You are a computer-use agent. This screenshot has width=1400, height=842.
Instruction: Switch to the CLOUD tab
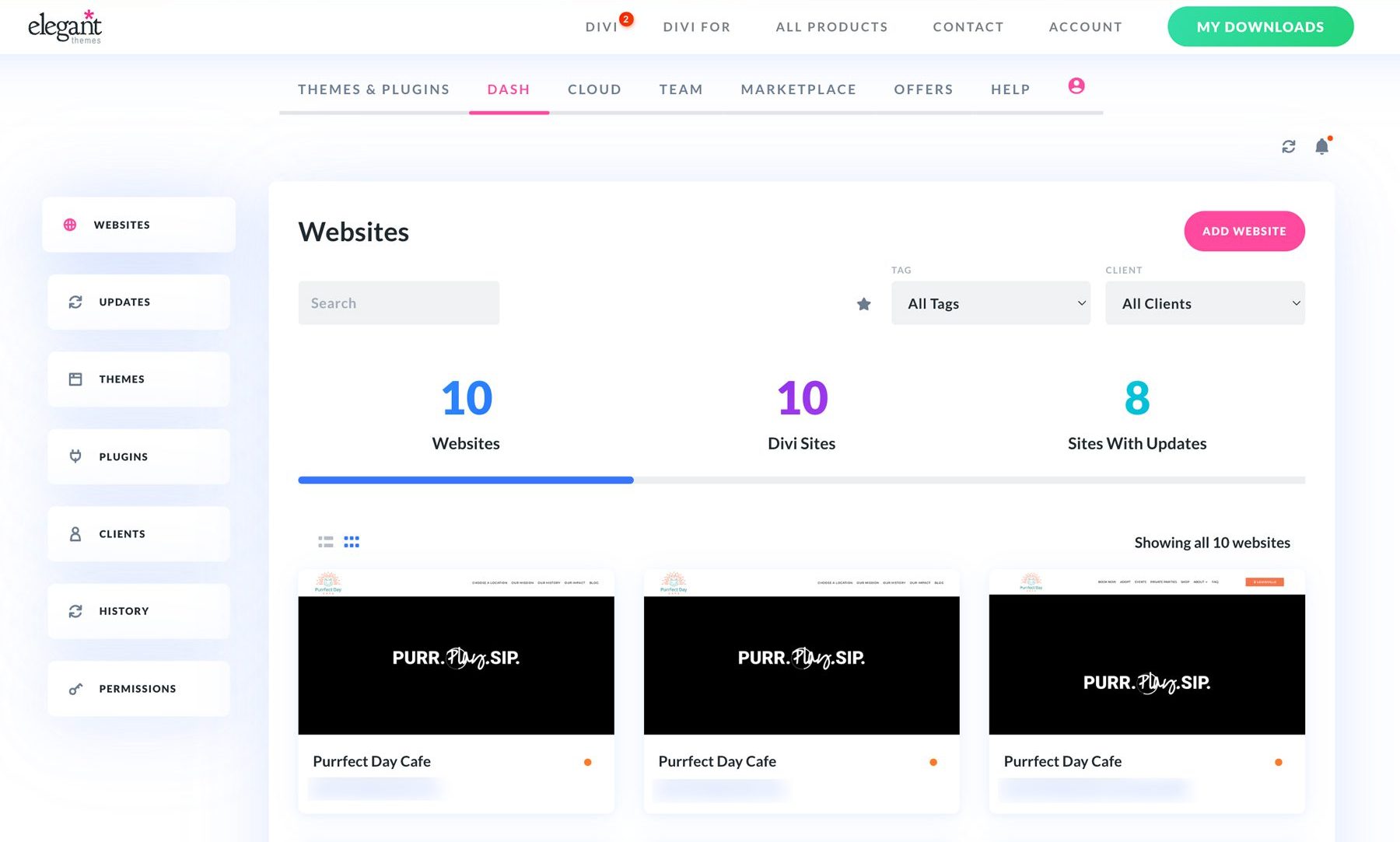(594, 89)
